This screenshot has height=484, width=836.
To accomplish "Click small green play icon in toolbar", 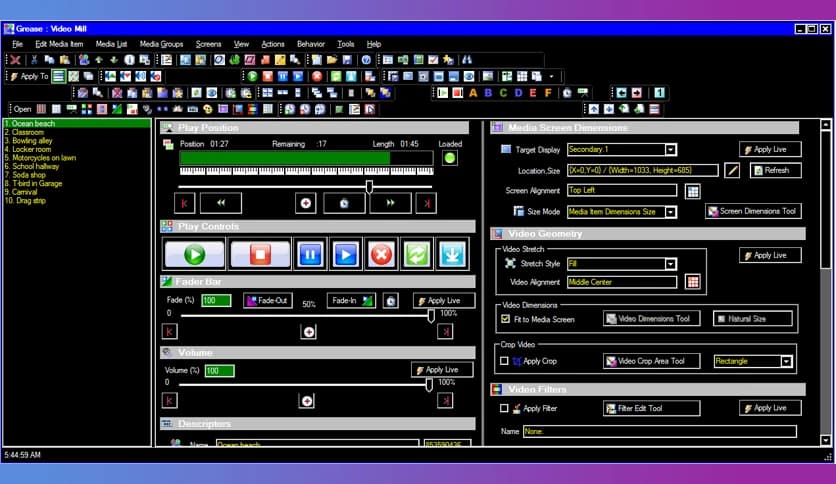I will [x=252, y=76].
